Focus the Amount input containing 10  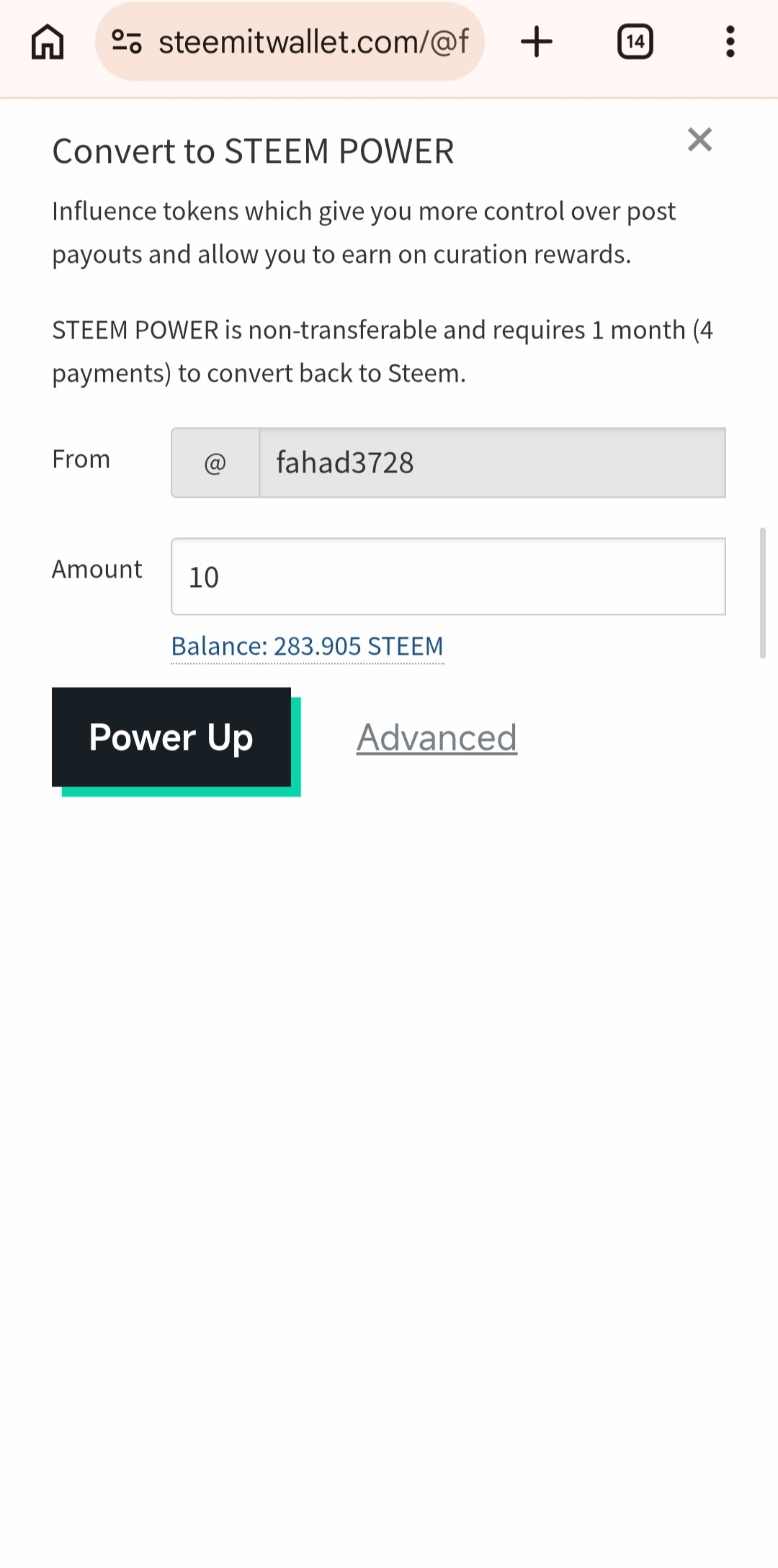point(448,576)
